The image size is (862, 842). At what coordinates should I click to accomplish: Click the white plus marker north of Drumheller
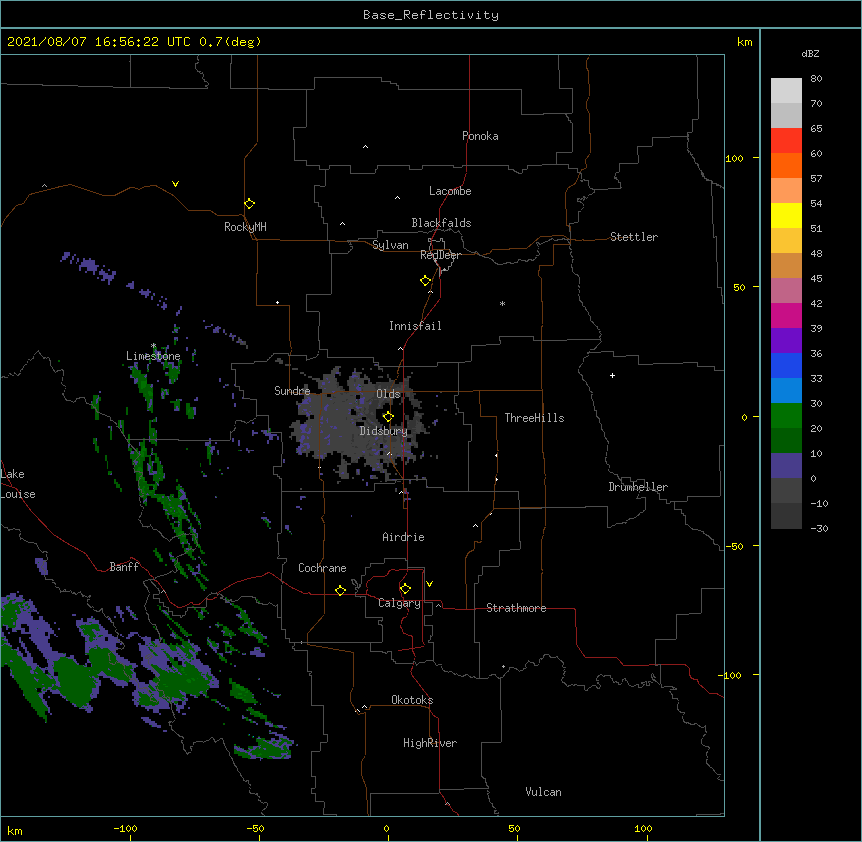point(612,375)
